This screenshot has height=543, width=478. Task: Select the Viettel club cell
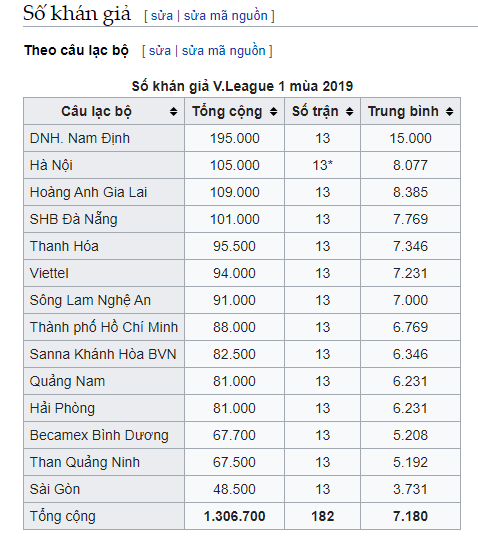(x=104, y=273)
